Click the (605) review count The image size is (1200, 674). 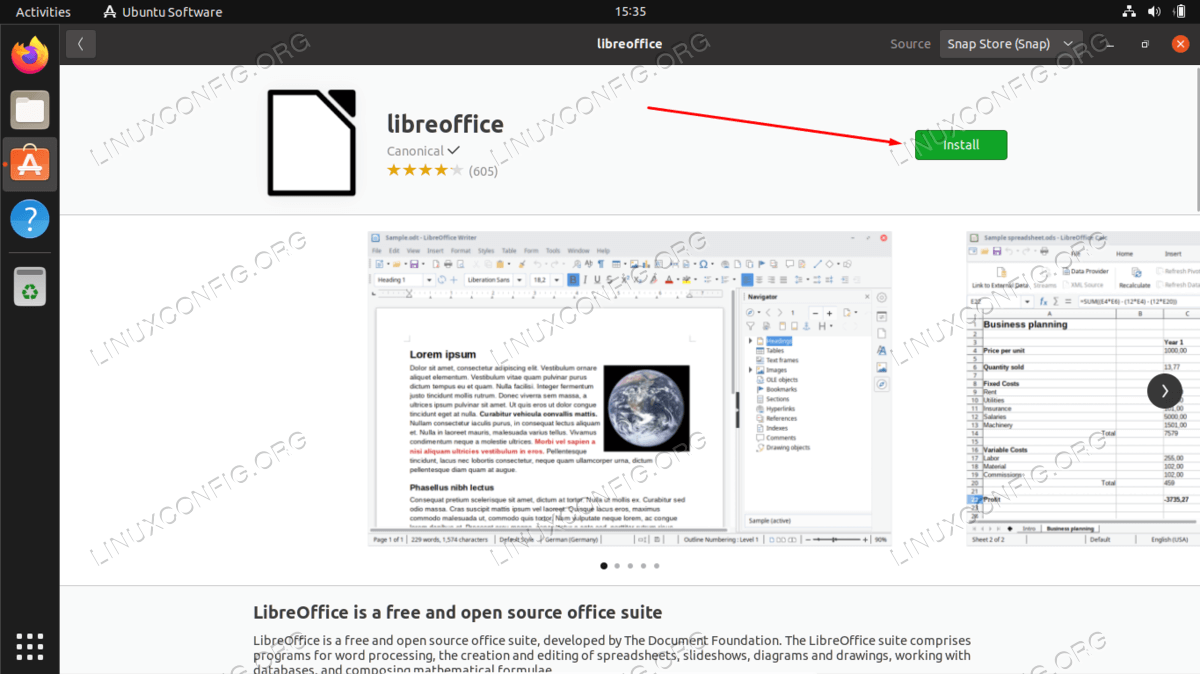(x=483, y=171)
